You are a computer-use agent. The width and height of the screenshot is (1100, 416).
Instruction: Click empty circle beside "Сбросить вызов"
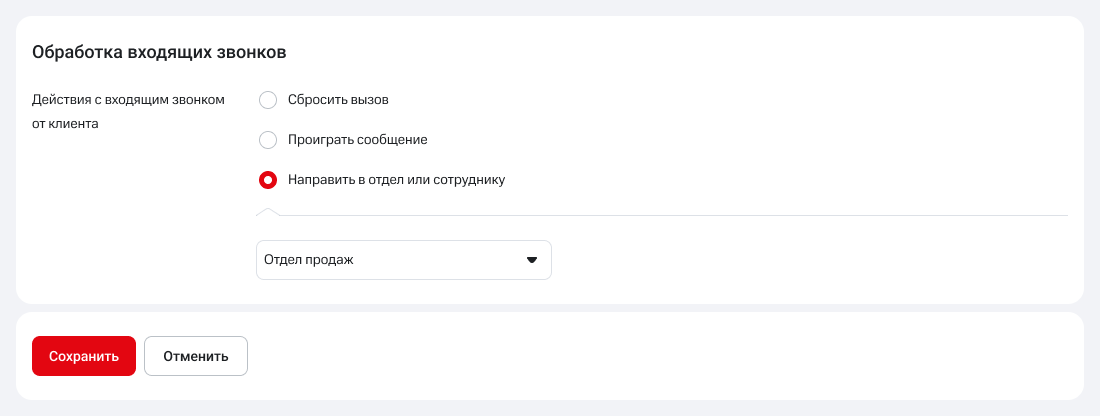(268, 100)
